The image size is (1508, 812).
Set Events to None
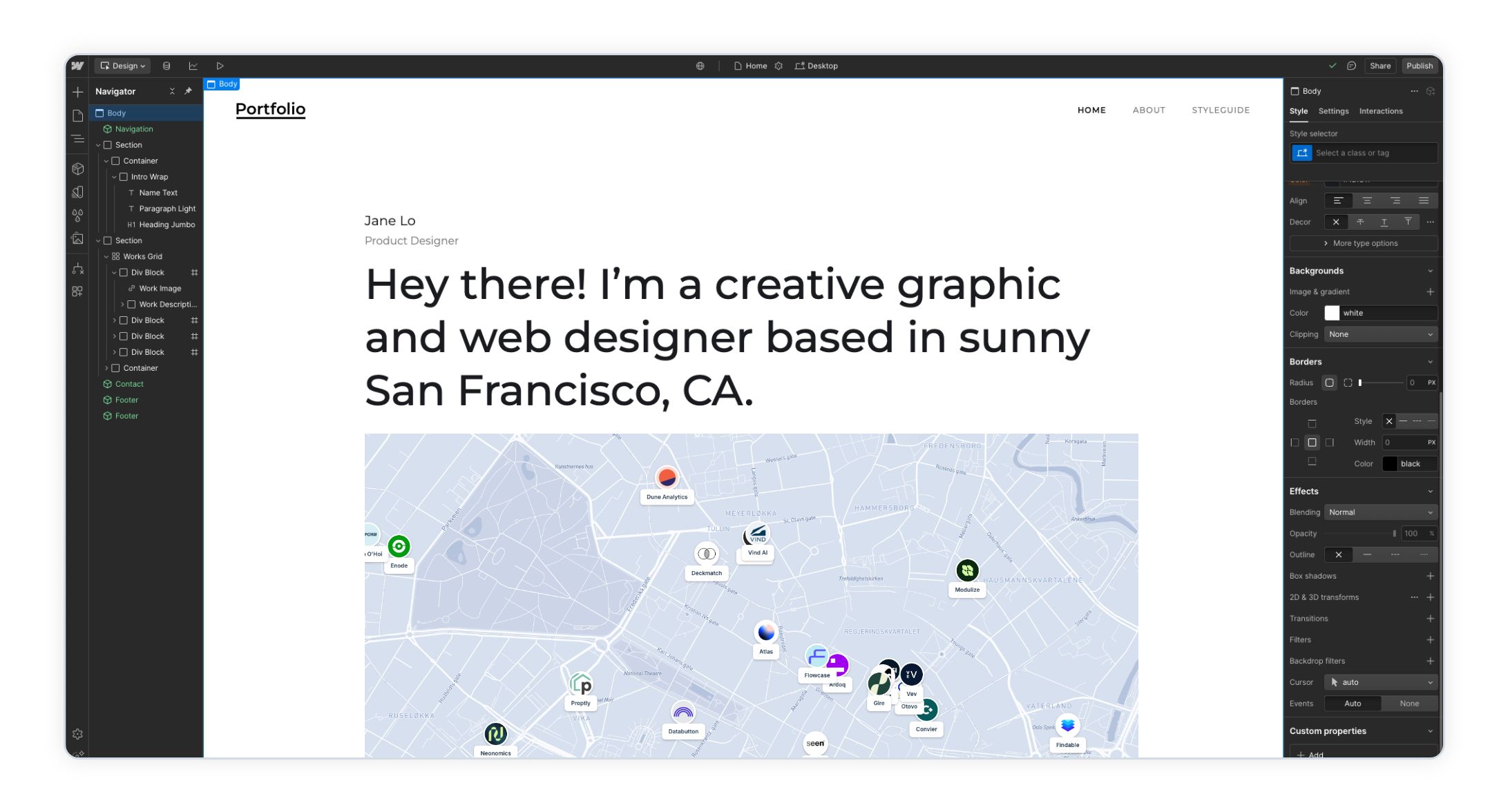coord(1409,703)
